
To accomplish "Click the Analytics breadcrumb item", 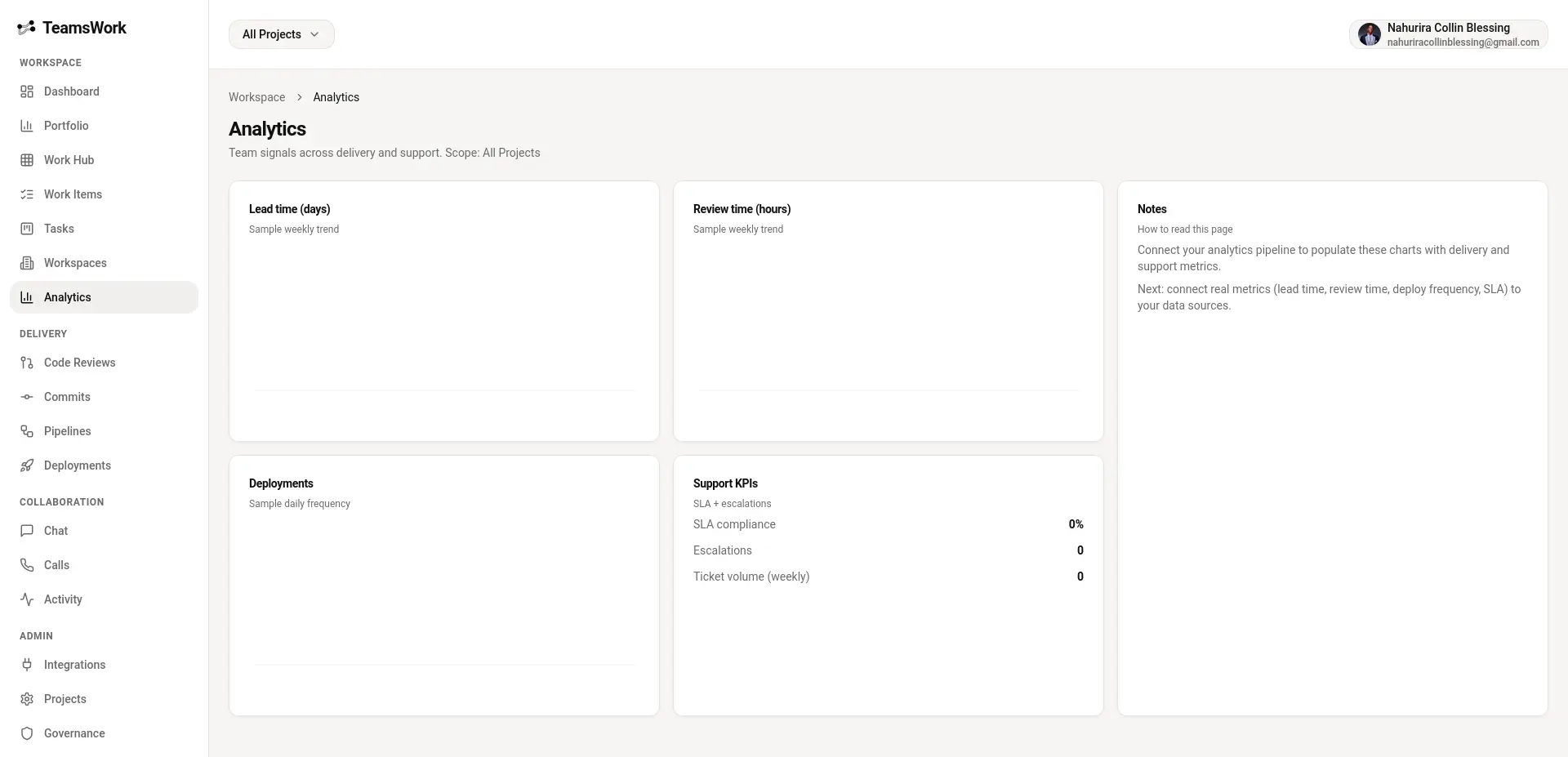I will point(336,97).
